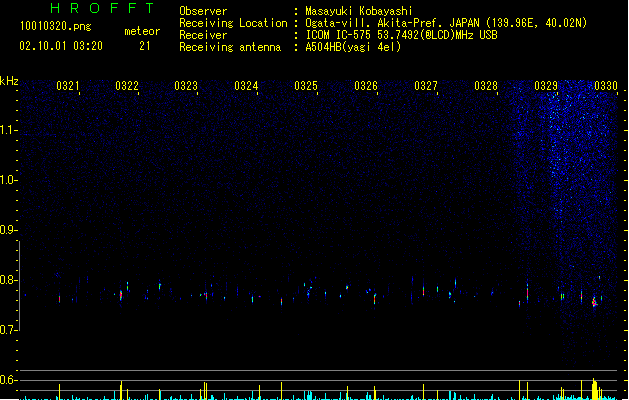The image size is (629, 400).
Task: Click time marker 0325
Action: tap(306, 86)
